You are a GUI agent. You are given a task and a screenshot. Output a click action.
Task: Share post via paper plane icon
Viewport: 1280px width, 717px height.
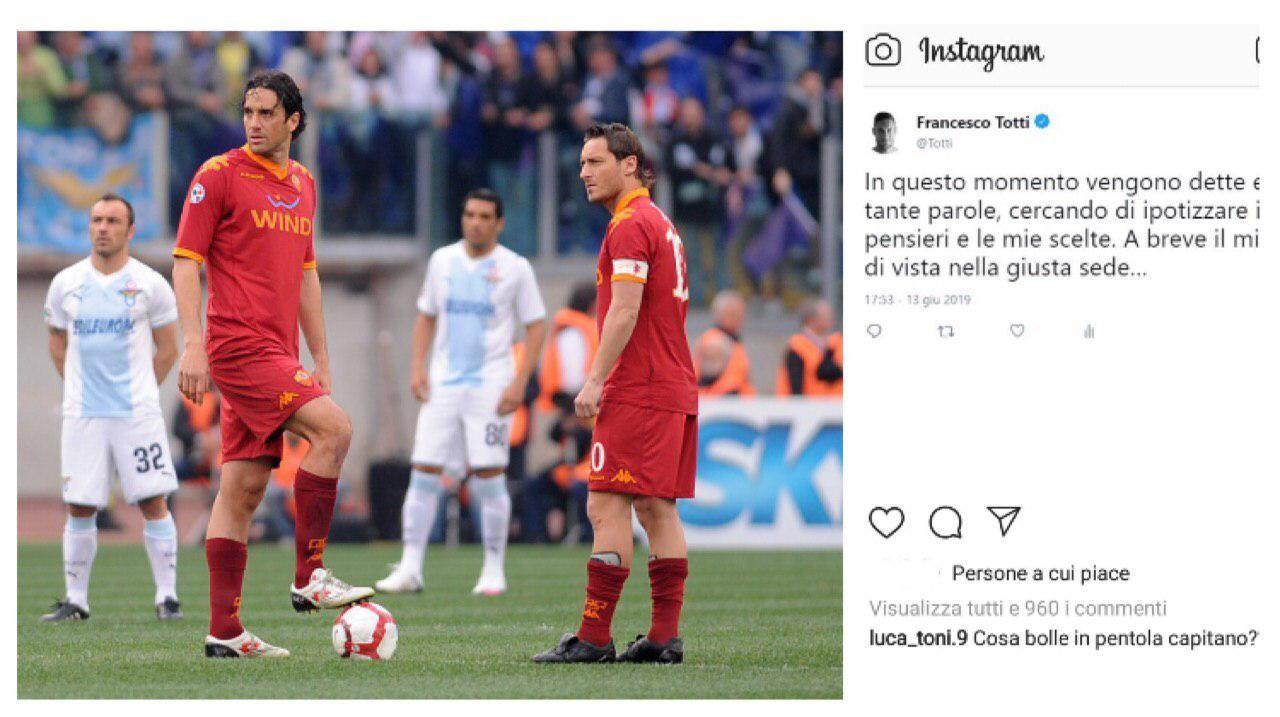pos(1003,521)
